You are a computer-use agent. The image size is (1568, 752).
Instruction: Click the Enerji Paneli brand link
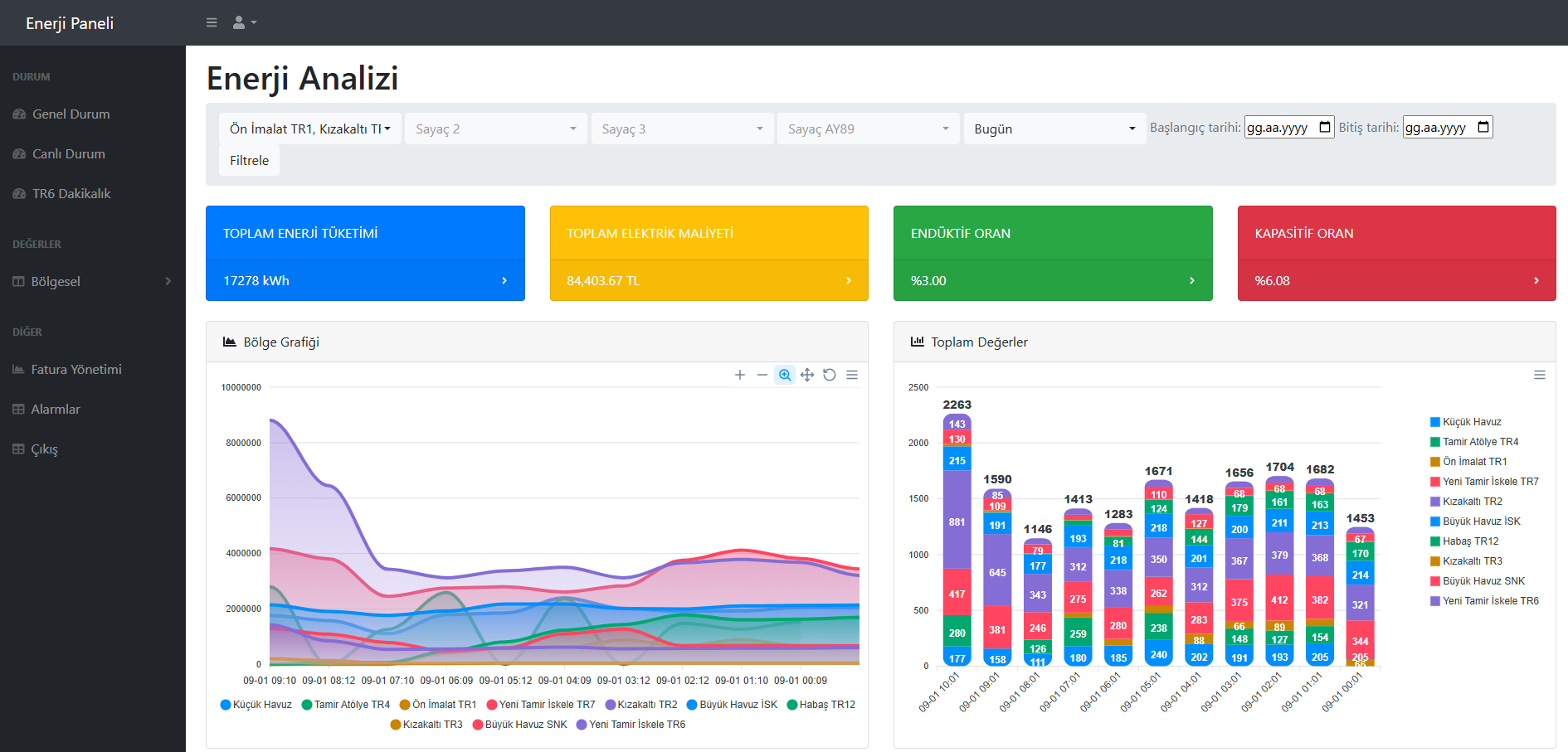(70, 23)
